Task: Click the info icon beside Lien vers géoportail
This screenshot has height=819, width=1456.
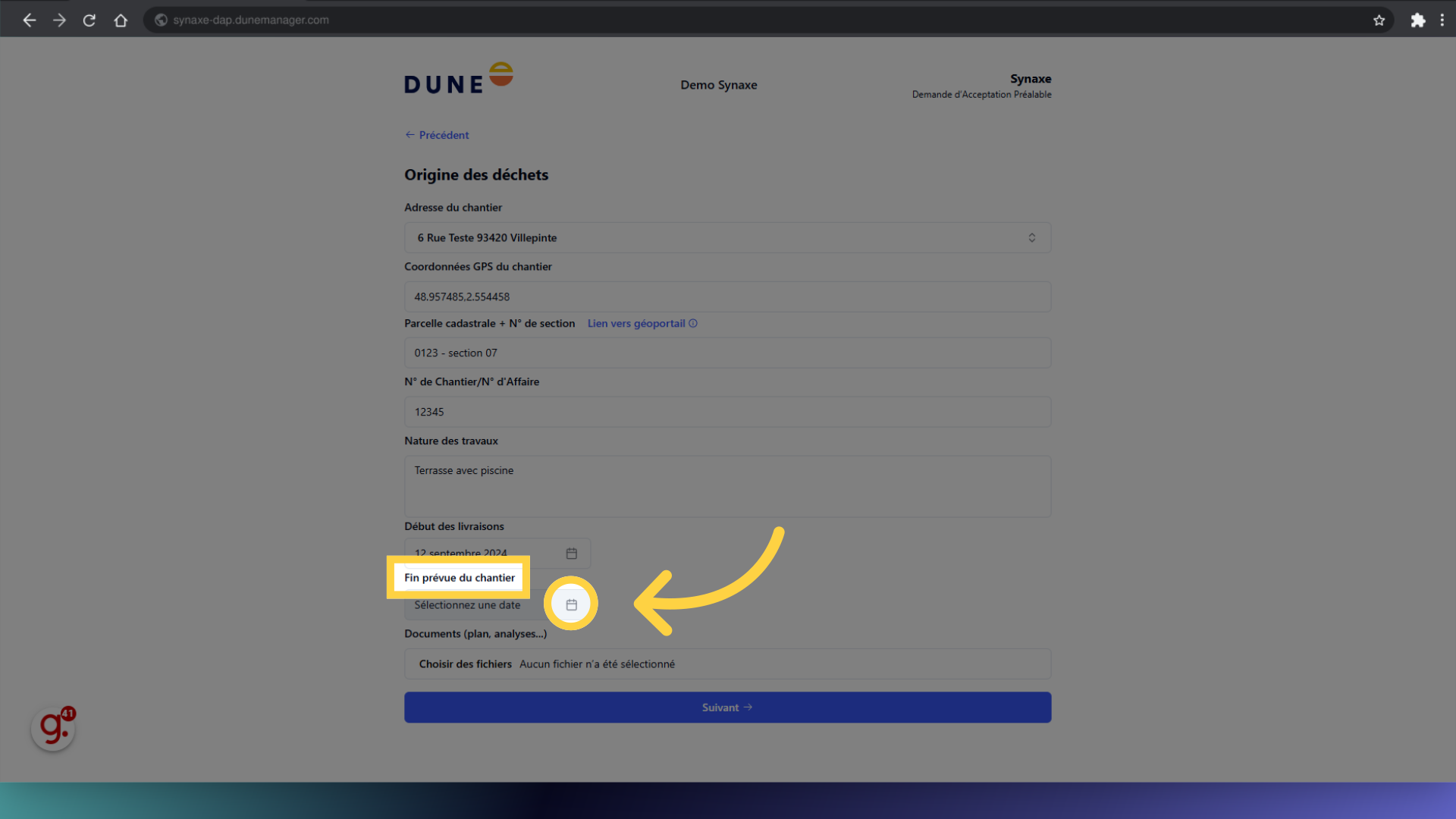Action: coord(693,323)
